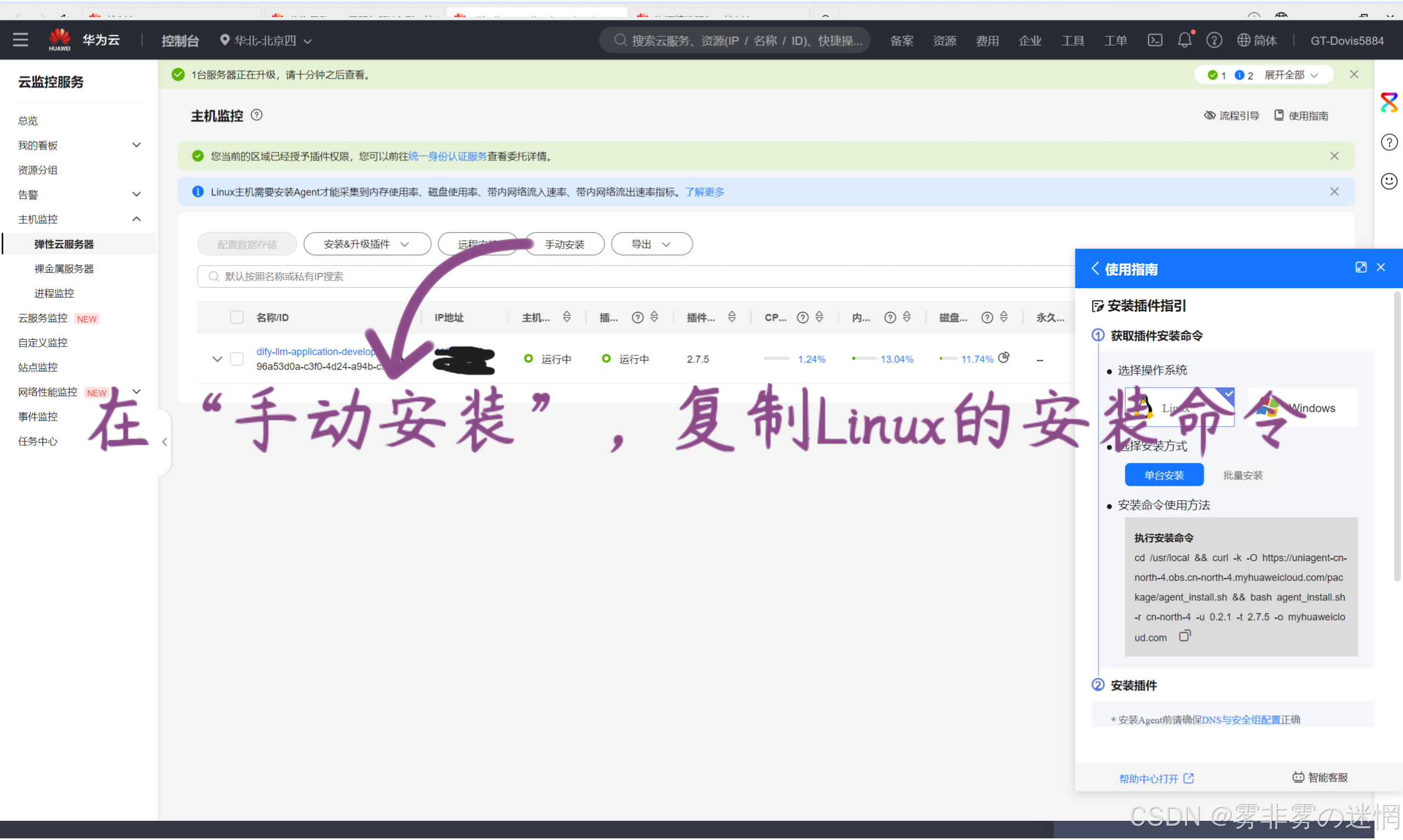Open 裸金属服务器 in the sidebar
1403x840 pixels.
point(64,269)
